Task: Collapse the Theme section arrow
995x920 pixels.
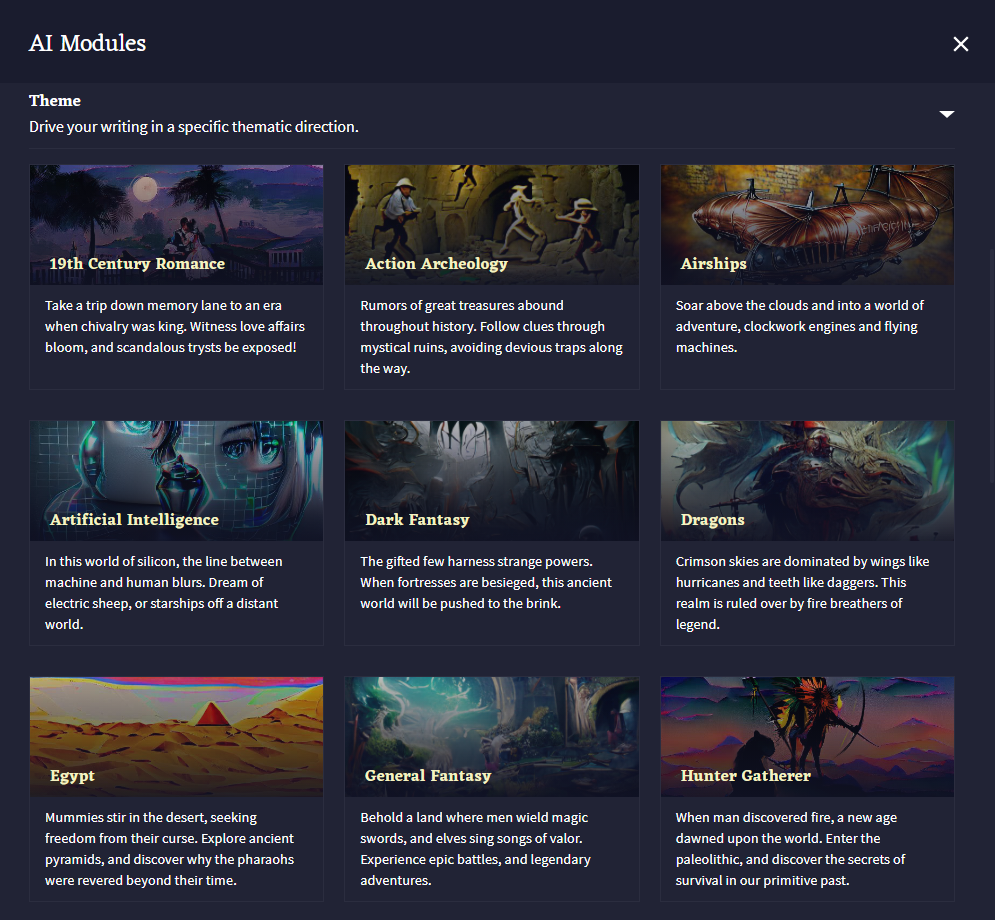Action: click(x=946, y=114)
